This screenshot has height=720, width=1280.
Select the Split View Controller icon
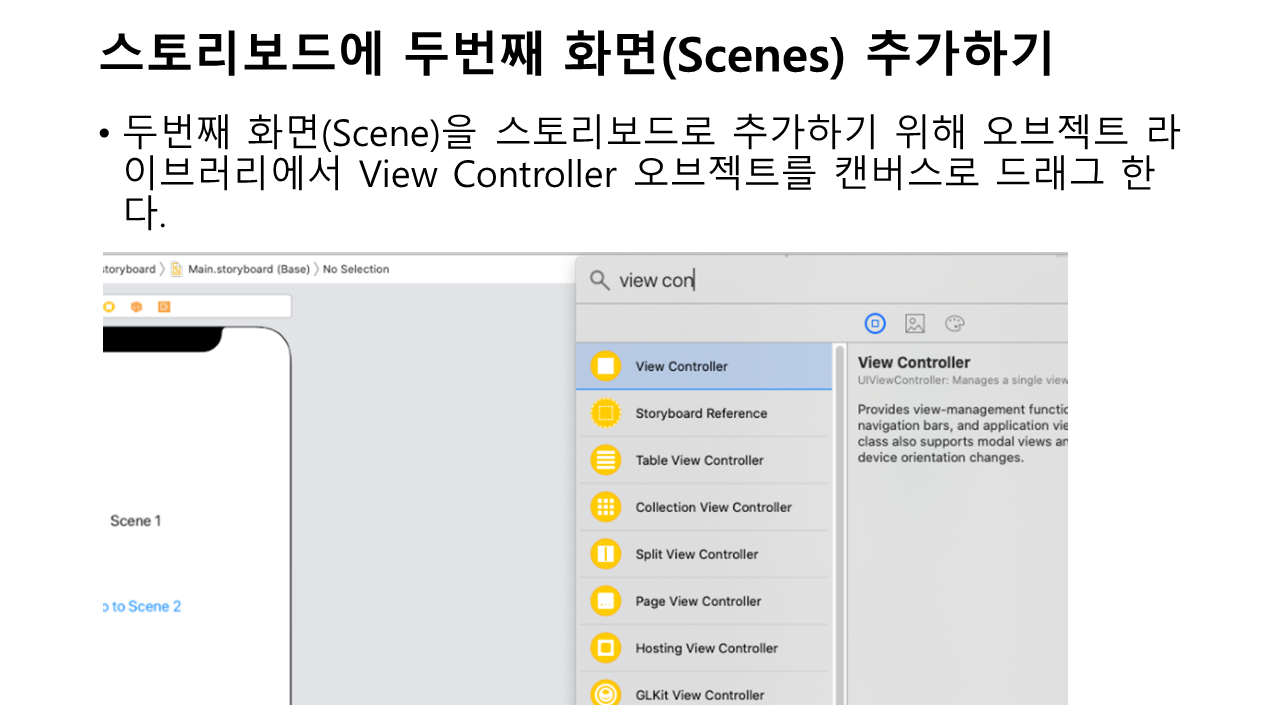(605, 554)
